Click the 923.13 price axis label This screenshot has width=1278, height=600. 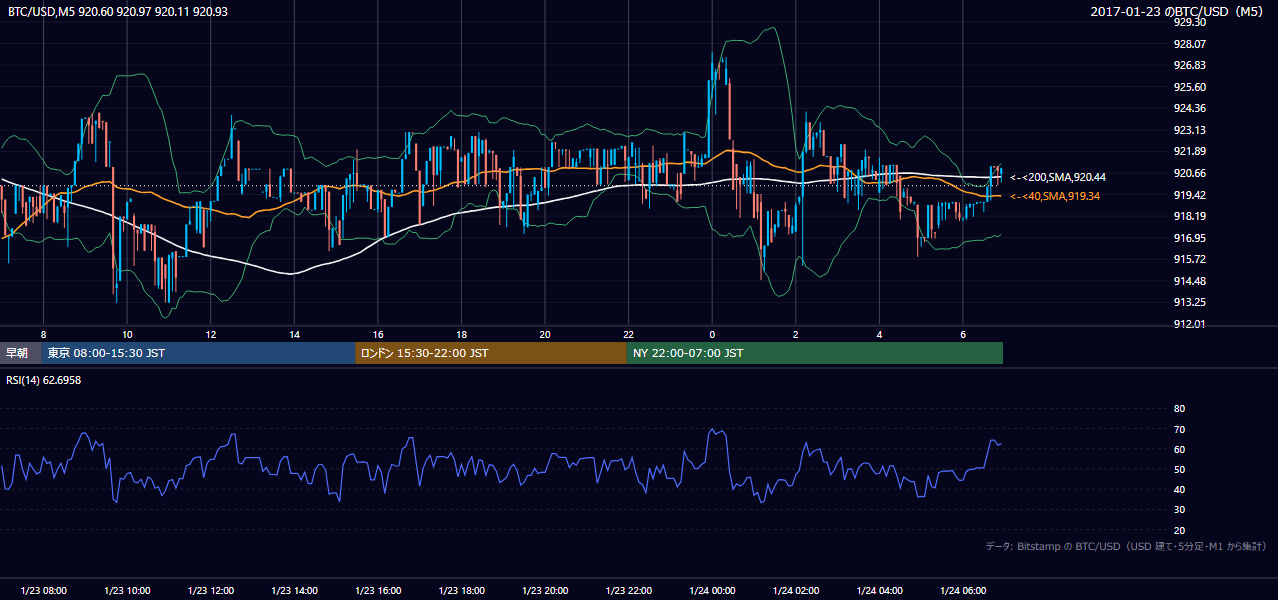coord(1189,130)
